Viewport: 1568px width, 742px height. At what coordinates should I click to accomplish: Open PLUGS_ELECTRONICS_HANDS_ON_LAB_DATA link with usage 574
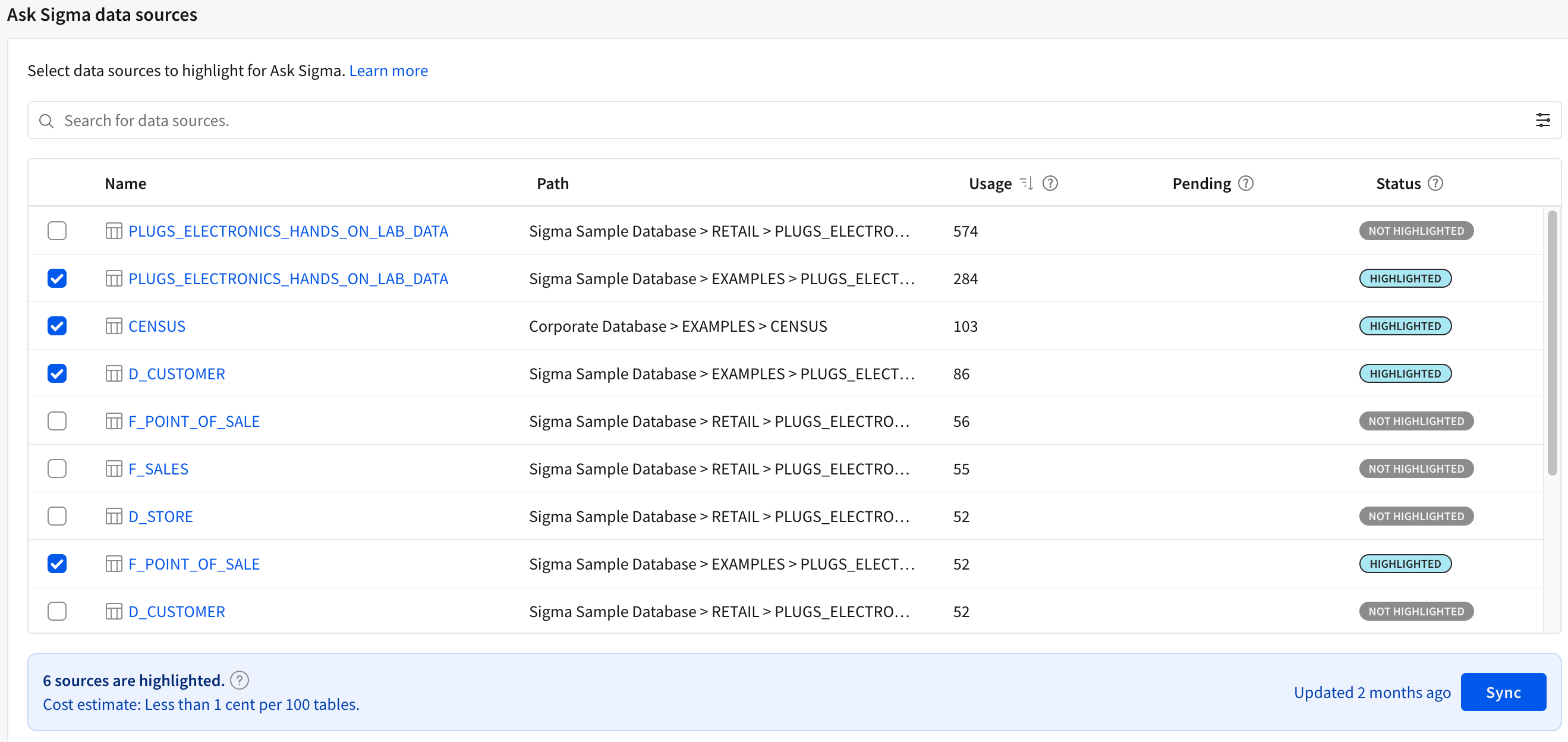point(288,231)
